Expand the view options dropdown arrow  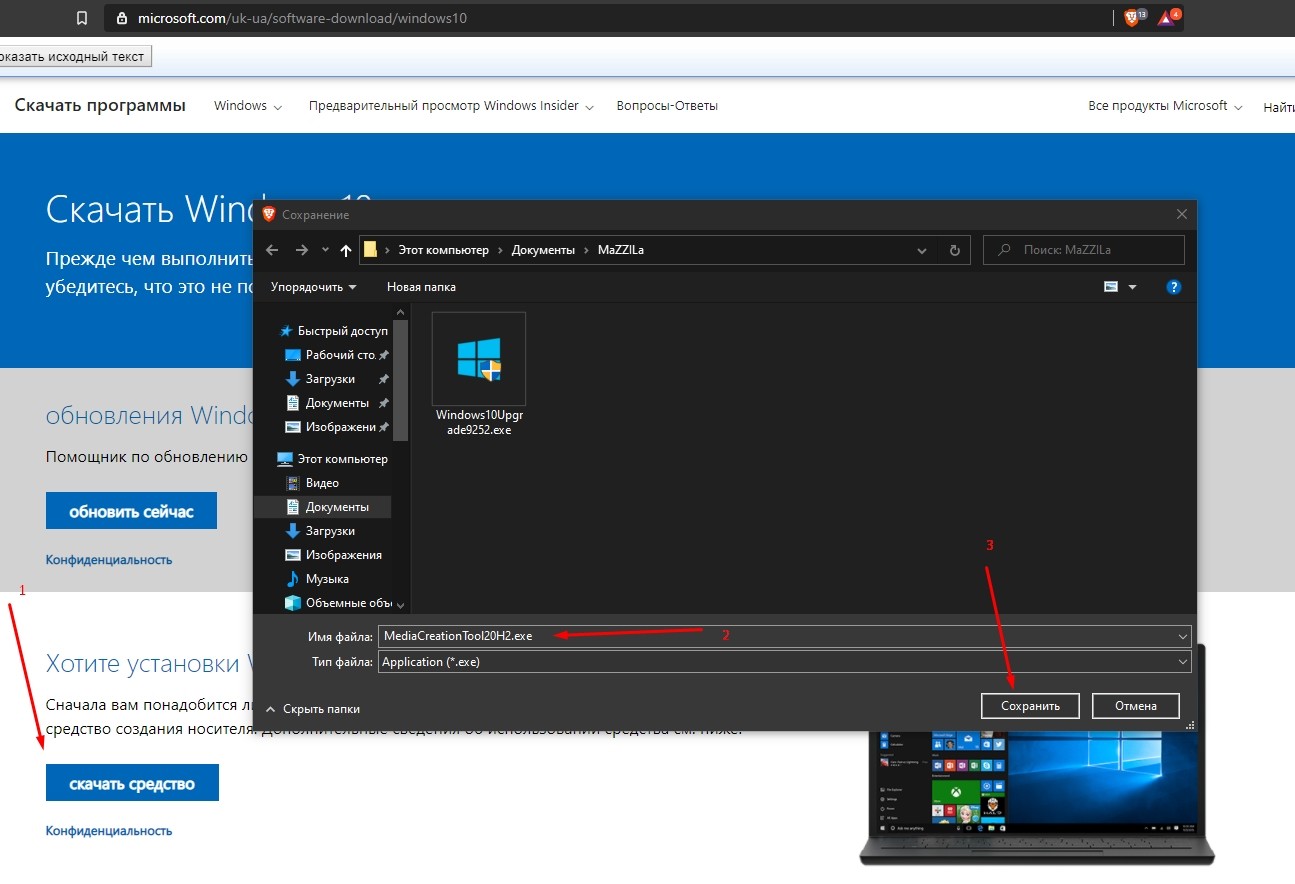pos(1133,287)
